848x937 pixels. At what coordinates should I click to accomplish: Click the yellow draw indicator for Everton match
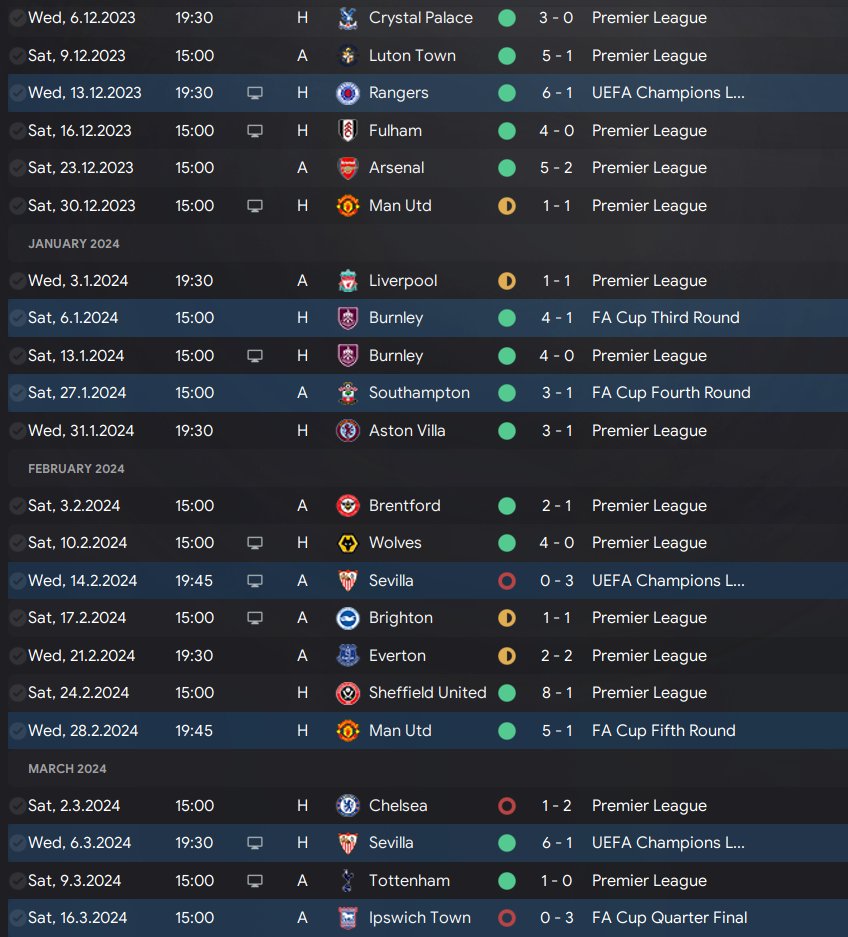(507, 656)
